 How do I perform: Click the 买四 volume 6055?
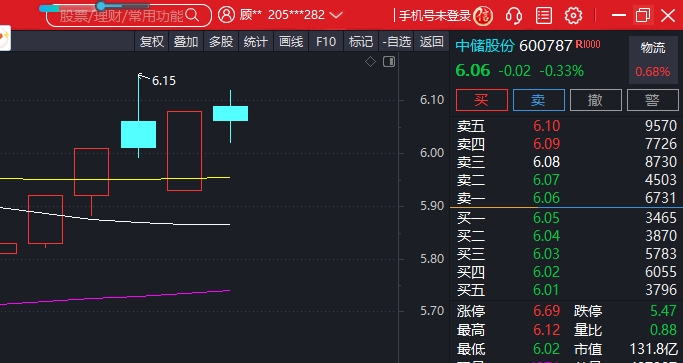661,272
